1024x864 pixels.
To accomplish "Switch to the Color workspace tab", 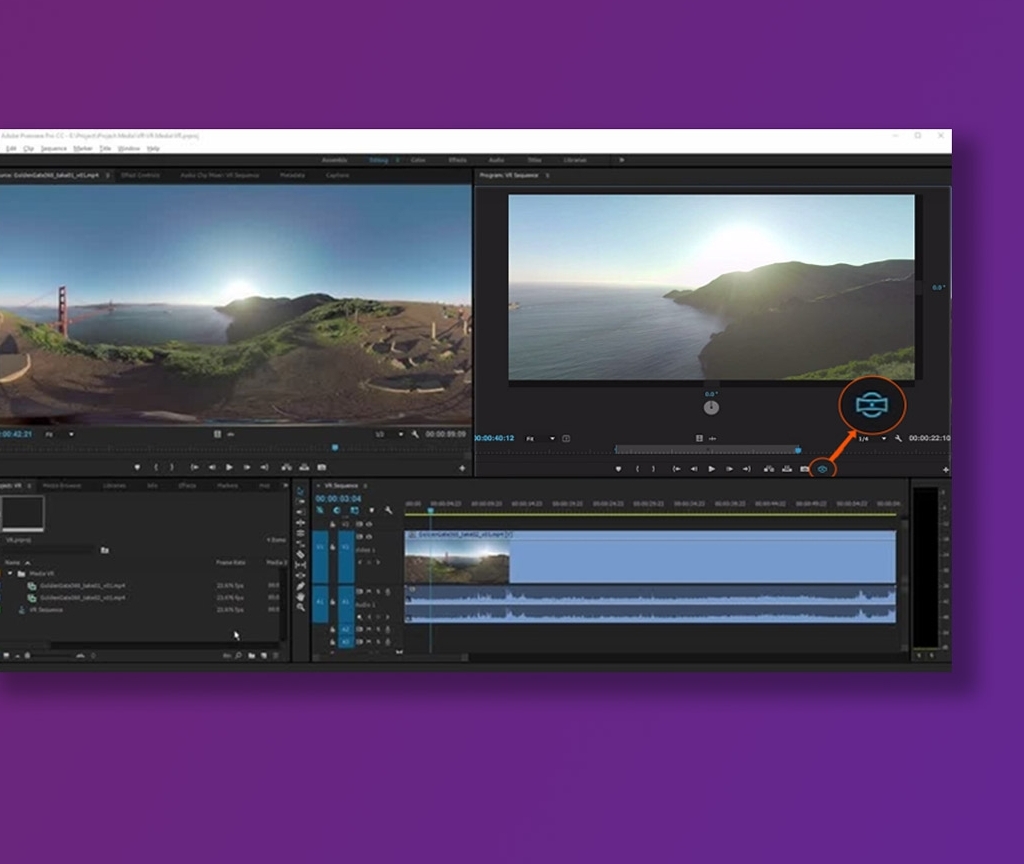I will (418, 160).
